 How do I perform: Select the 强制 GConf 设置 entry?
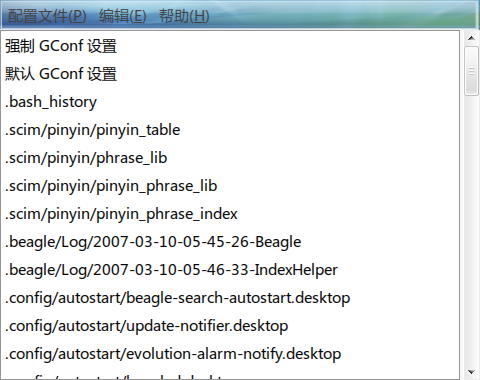[230, 46]
